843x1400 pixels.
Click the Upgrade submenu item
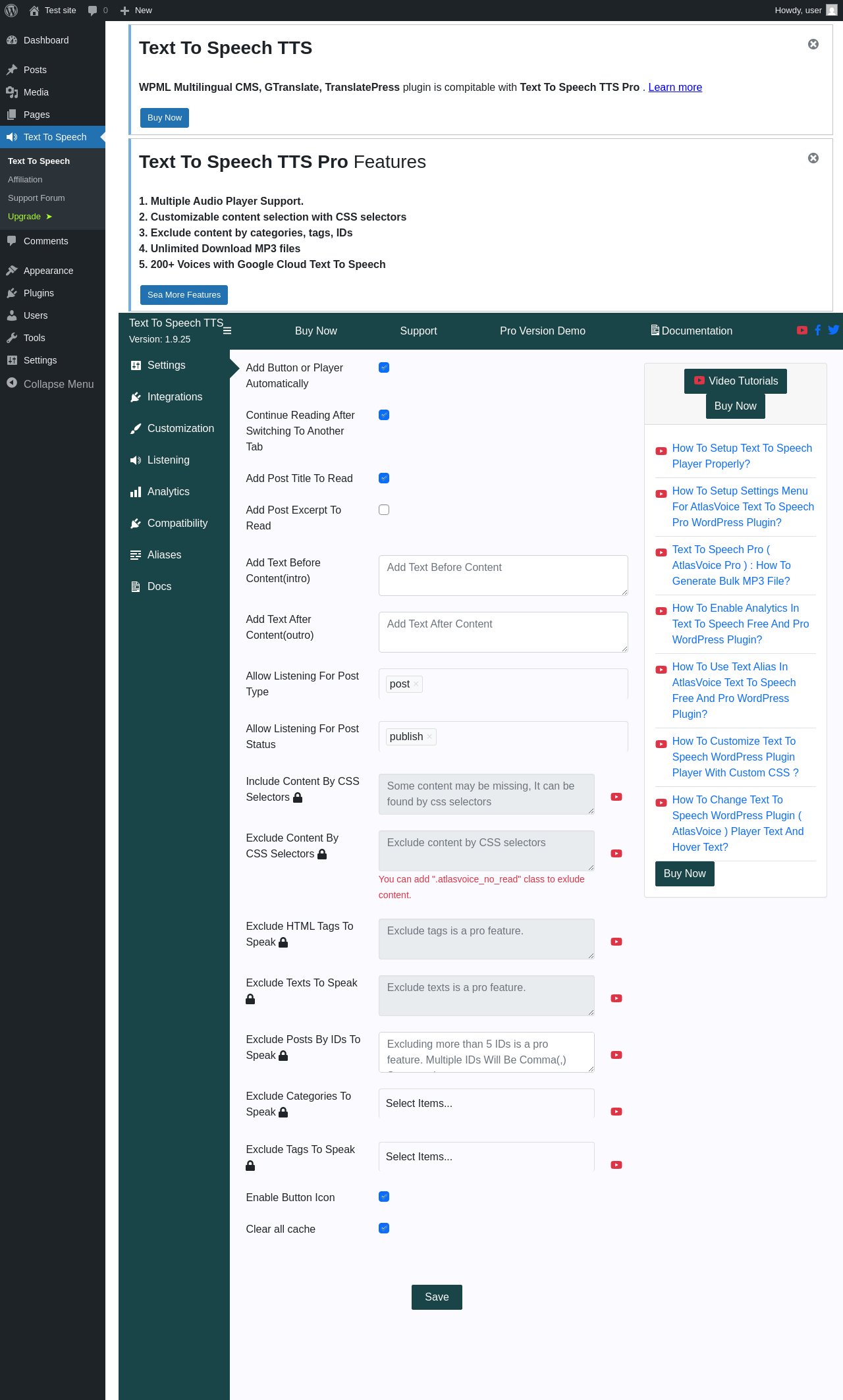[x=53, y=217]
